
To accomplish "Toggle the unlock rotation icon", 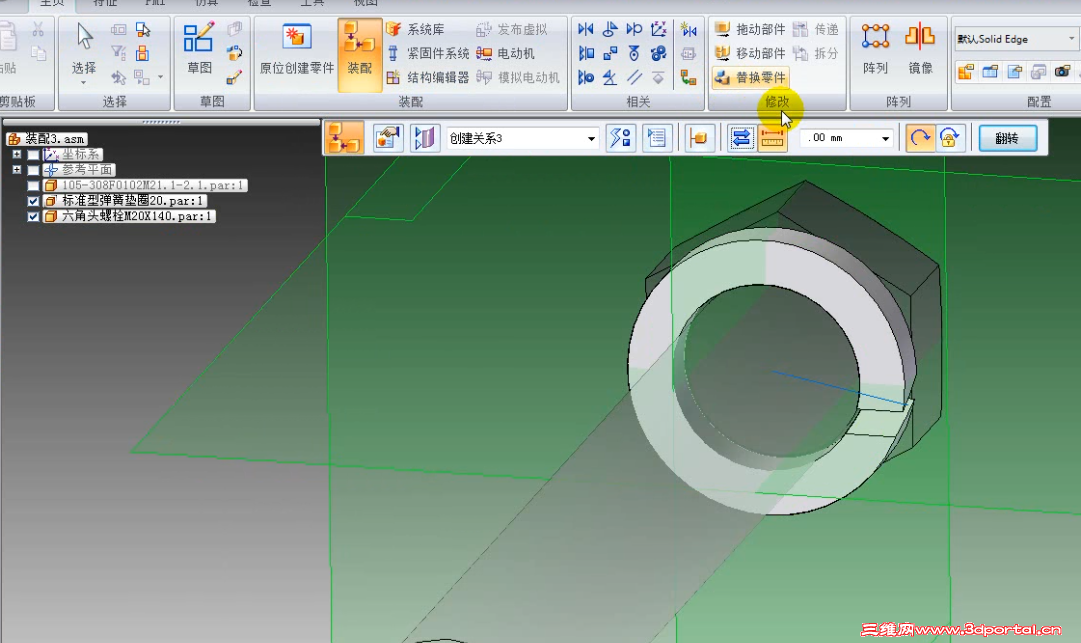I will click(x=920, y=138).
